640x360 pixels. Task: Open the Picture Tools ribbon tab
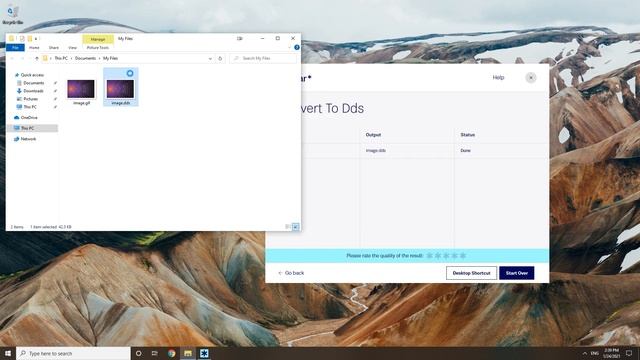point(98,48)
